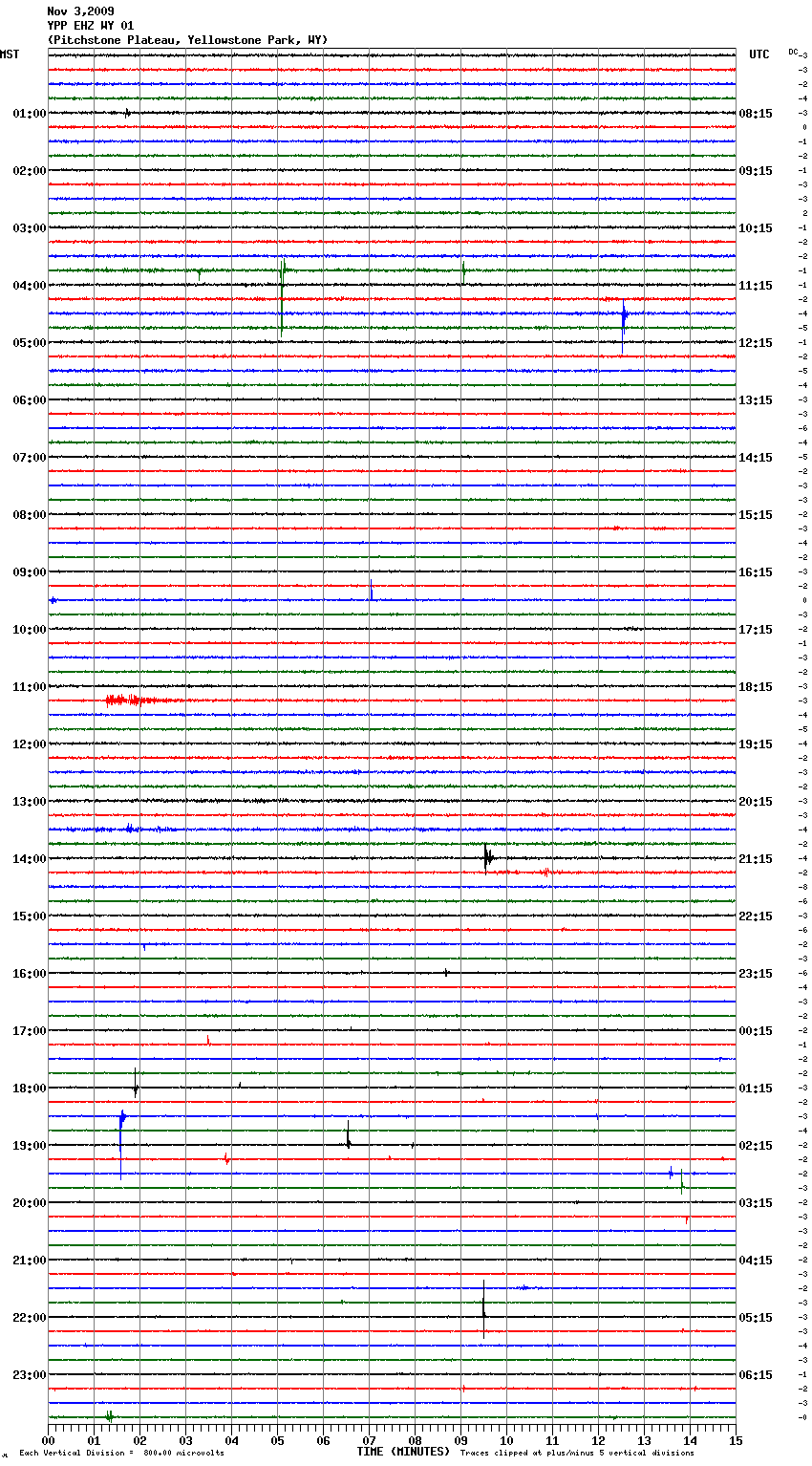This screenshot has height=1466, width=812.
Task: Click the "18:15" UTC time label
Action: click(x=756, y=687)
